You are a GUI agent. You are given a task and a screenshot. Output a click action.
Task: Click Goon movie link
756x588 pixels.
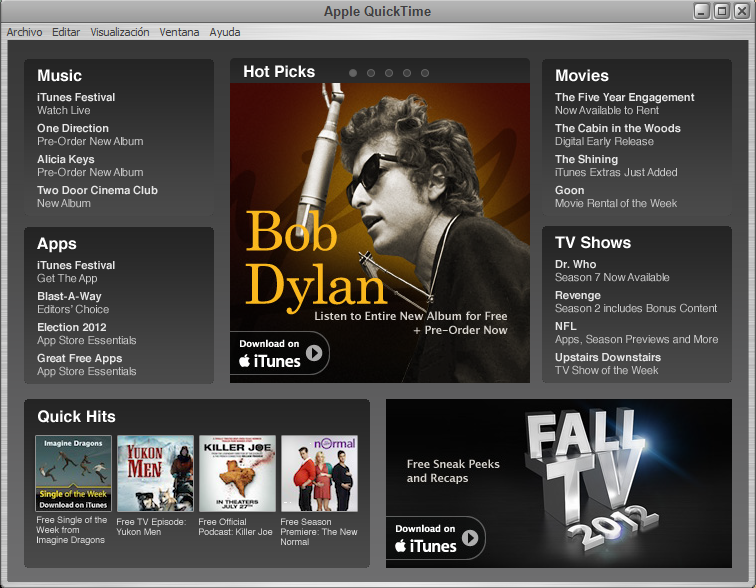point(569,190)
